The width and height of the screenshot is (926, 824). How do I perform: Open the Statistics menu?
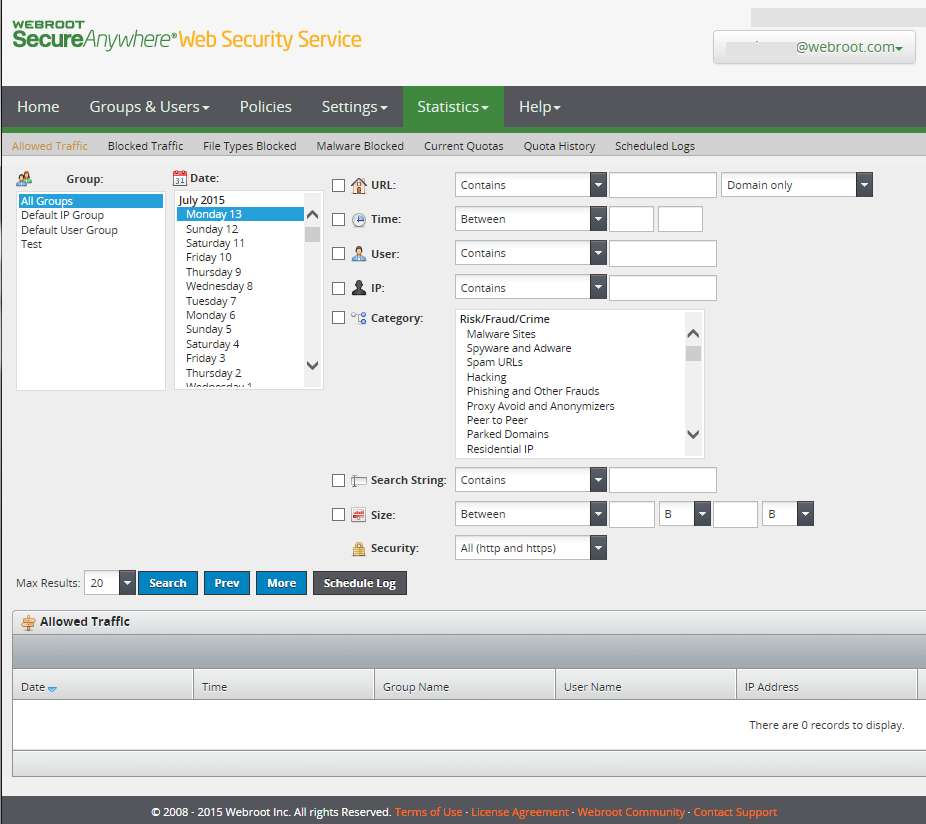click(453, 107)
